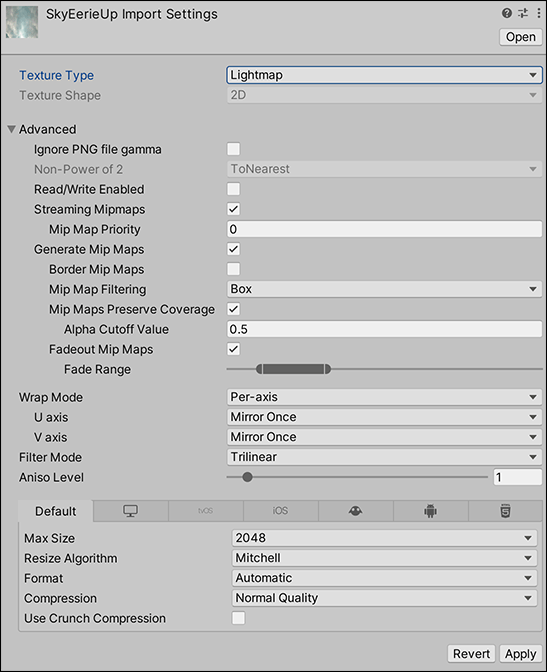This screenshot has height=672, width=547.
Task: Open the three-dot inspector options menu
Action: pyautogui.click(x=538, y=13)
